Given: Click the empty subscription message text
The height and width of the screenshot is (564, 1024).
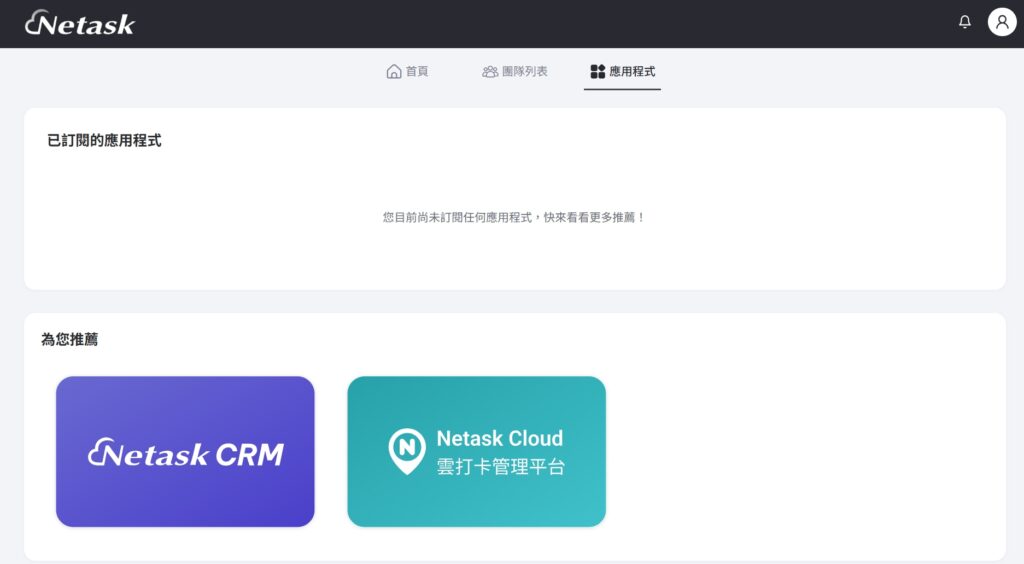Looking at the screenshot, I should [514, 217].
